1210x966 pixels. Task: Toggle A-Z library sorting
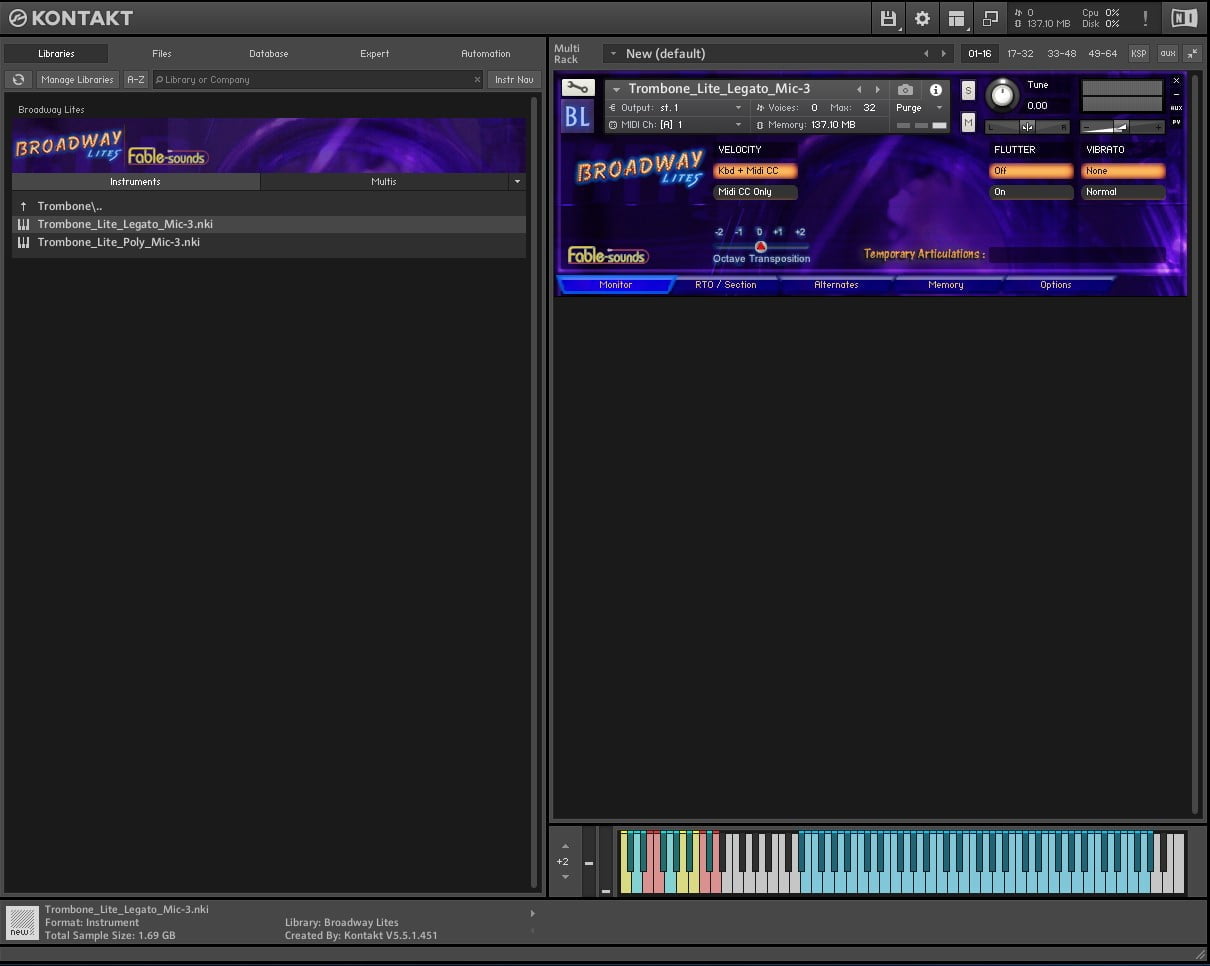coord(135,80)
